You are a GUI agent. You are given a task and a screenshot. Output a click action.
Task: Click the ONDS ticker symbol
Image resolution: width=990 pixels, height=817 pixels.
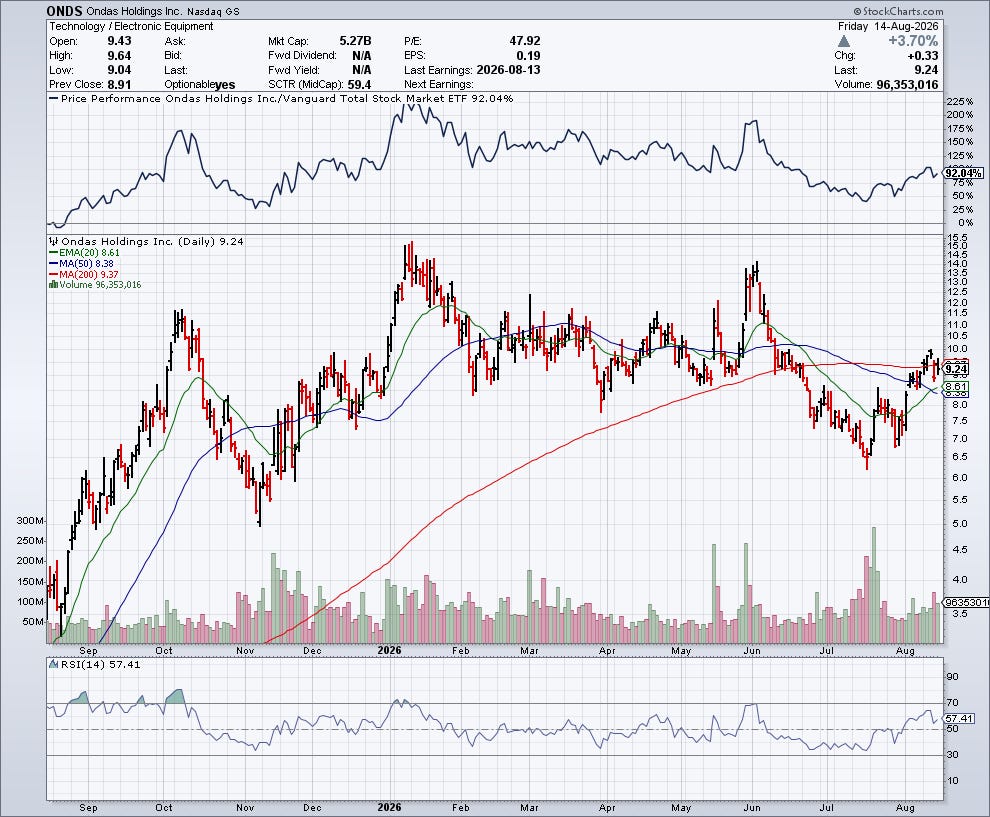click(64, 11)
